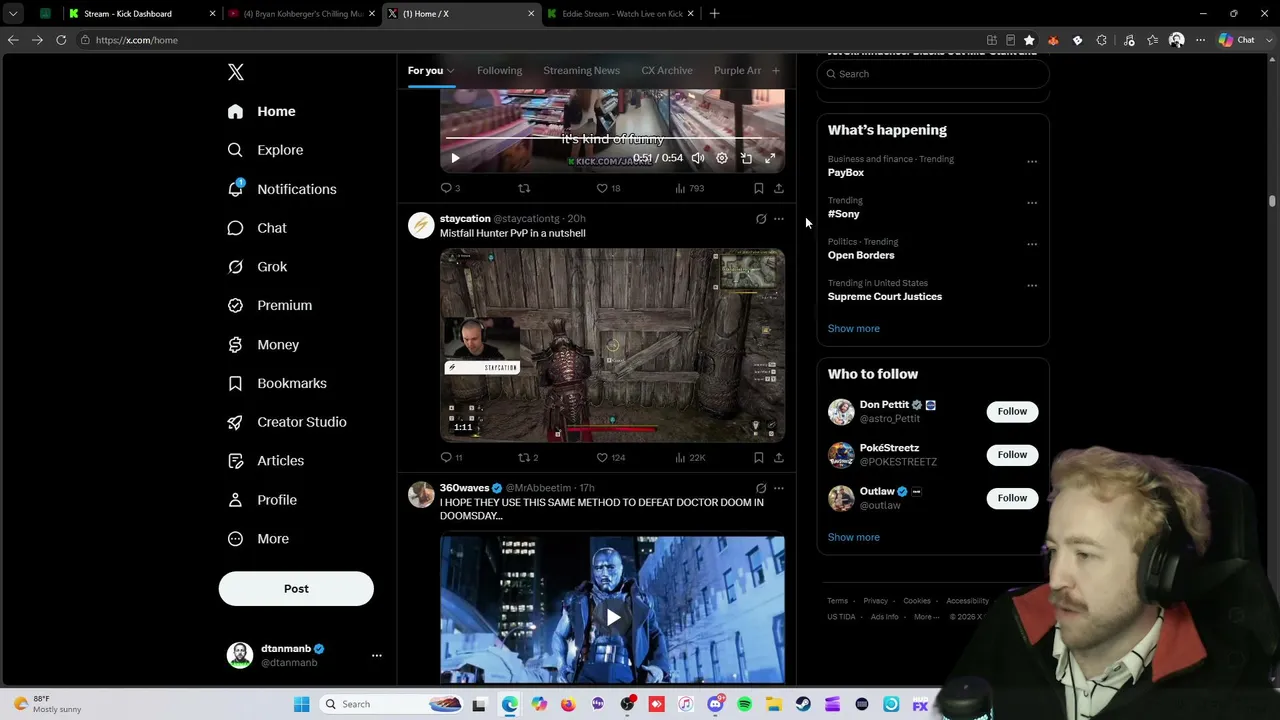View analytics on staycation's post
The image size is (1280, 720).
pyautogui.click(x=690, y=457)
